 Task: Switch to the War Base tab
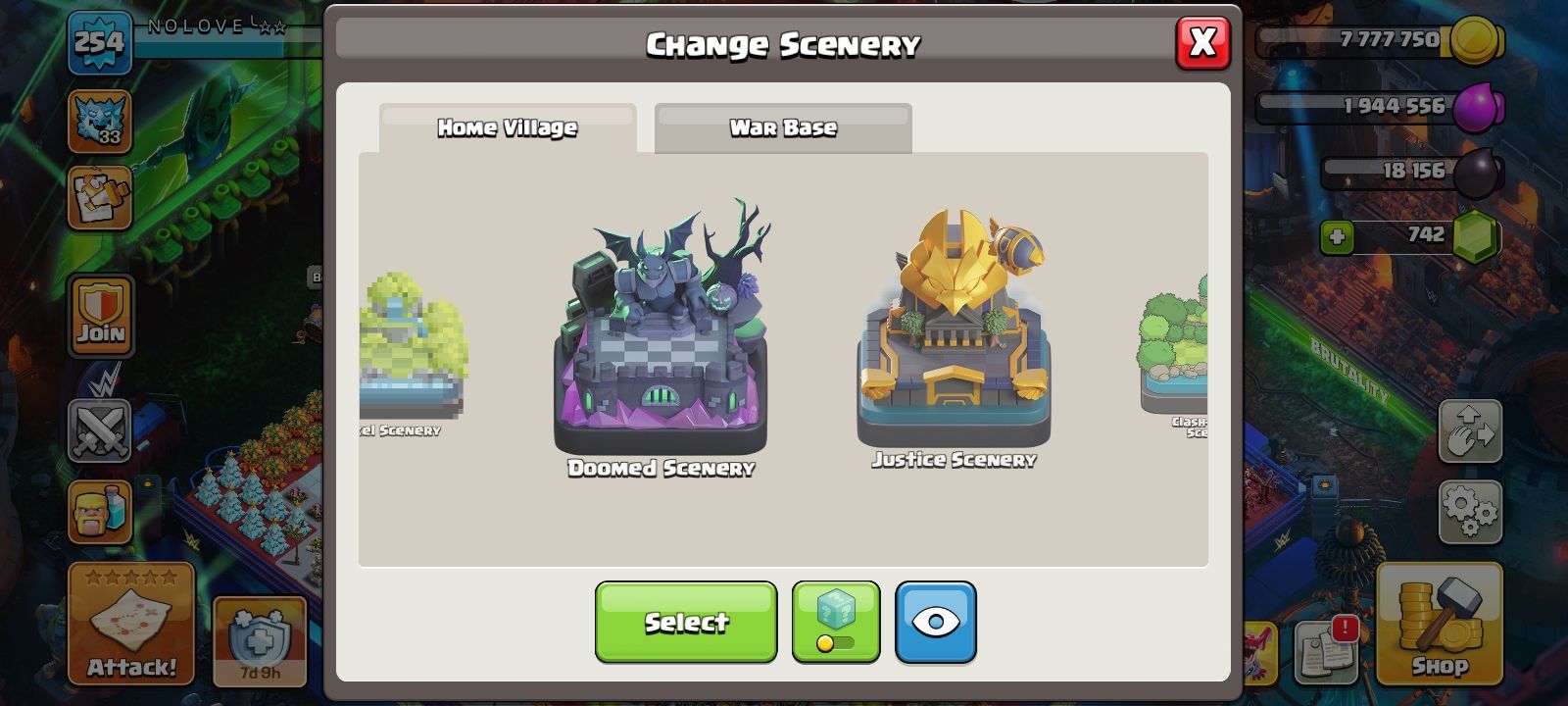(783, 127)
